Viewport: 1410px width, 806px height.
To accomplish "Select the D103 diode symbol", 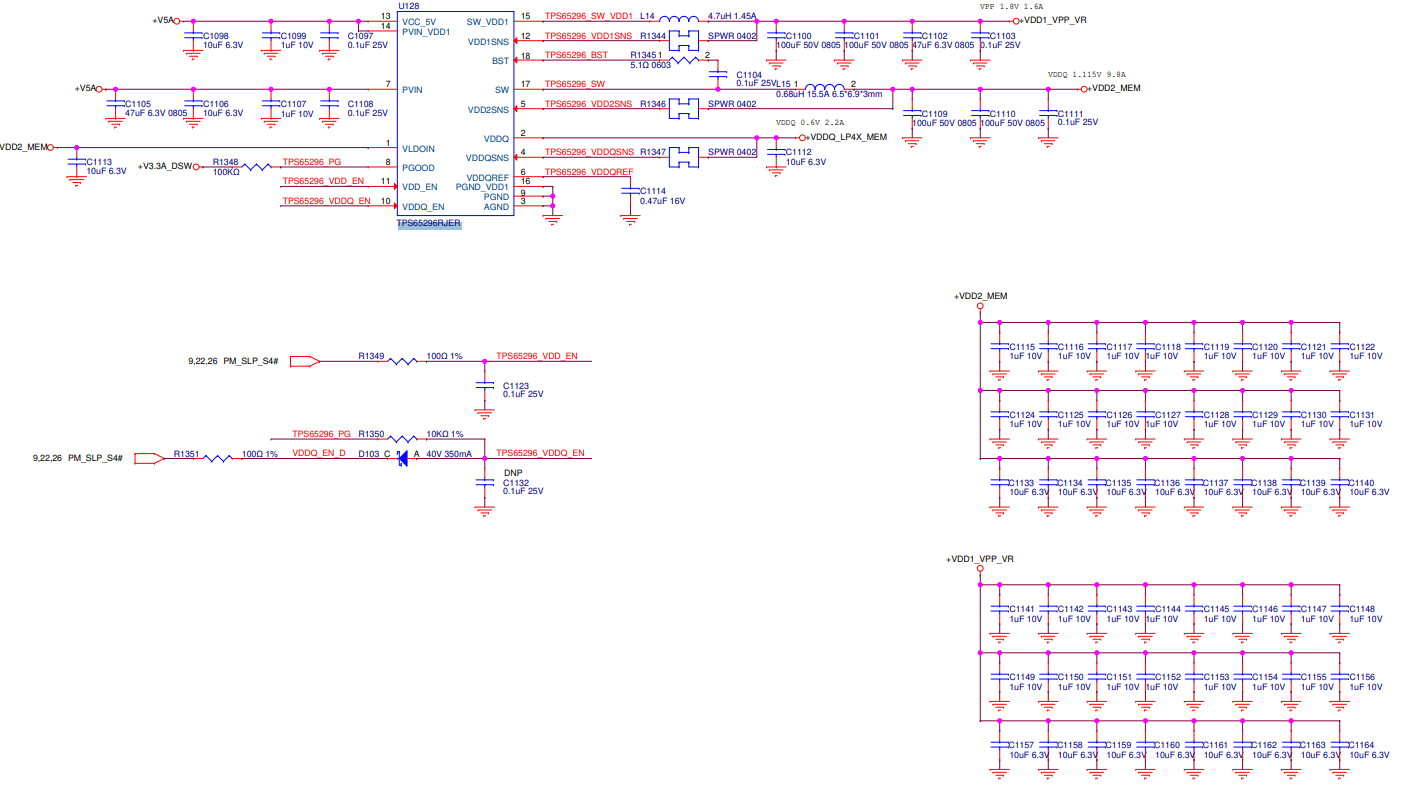I will 402,457.
